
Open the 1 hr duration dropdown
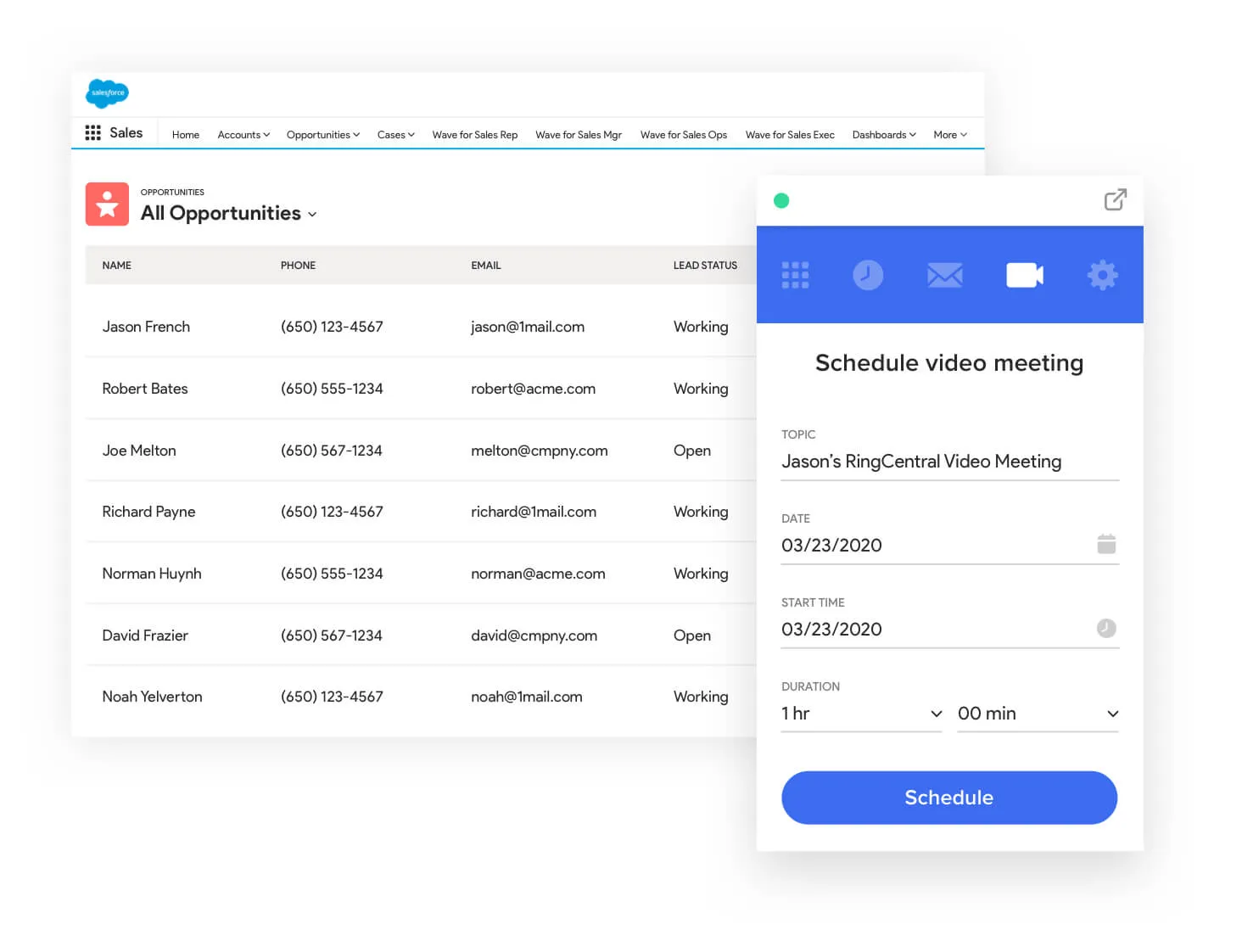861,714
